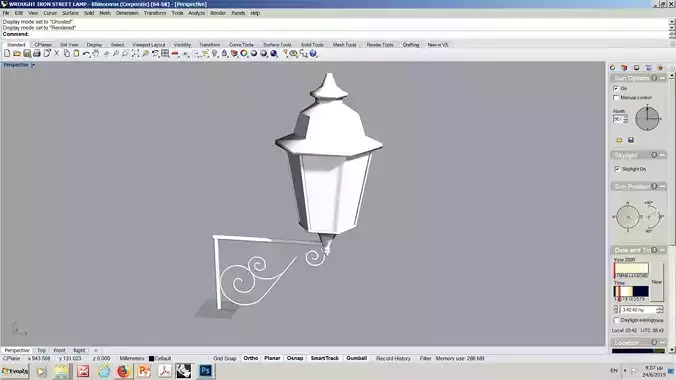
Task: Click the four-viewport layout grid icon
Action: (165, 53)
